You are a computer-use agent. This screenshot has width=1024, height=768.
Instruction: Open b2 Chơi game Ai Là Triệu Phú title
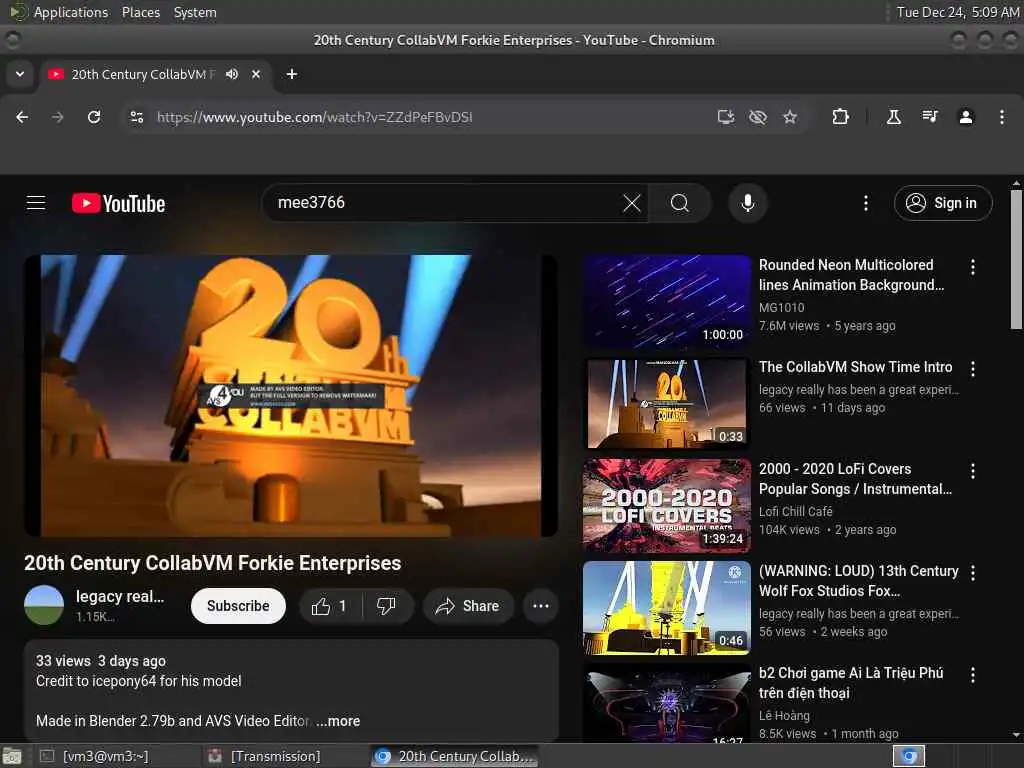point(851,682)
